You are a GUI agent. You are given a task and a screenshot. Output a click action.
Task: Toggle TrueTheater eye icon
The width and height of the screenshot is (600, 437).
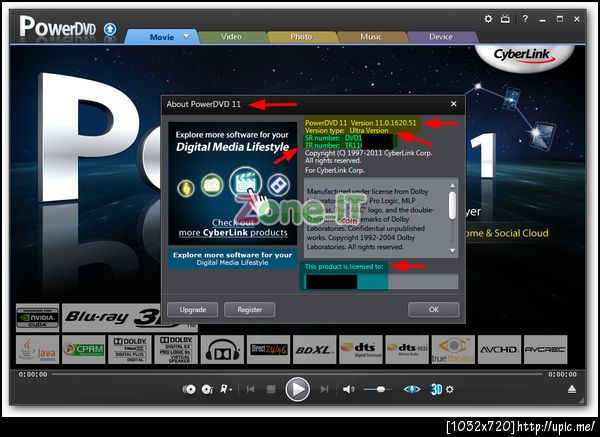point(412,390)
